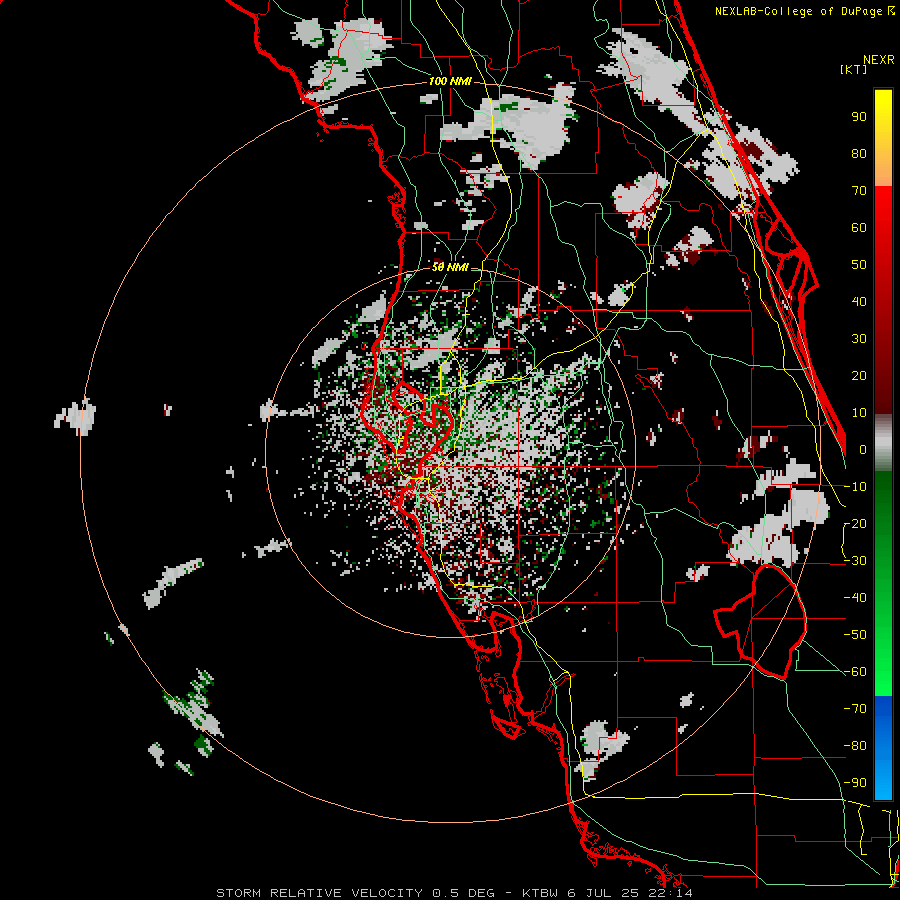Click the Storm Relative Velocity caption at bottom
The width and height of the screenshot is (900, 900).
(x=454, y=893)
